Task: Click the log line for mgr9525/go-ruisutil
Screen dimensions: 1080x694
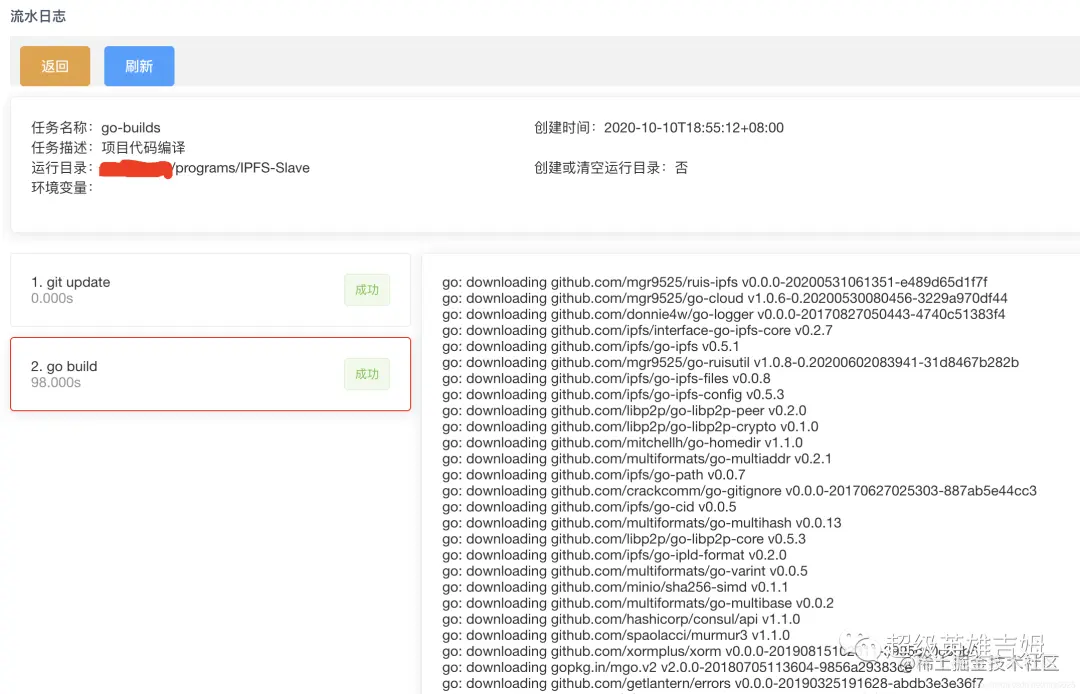Action: (731, 362)
